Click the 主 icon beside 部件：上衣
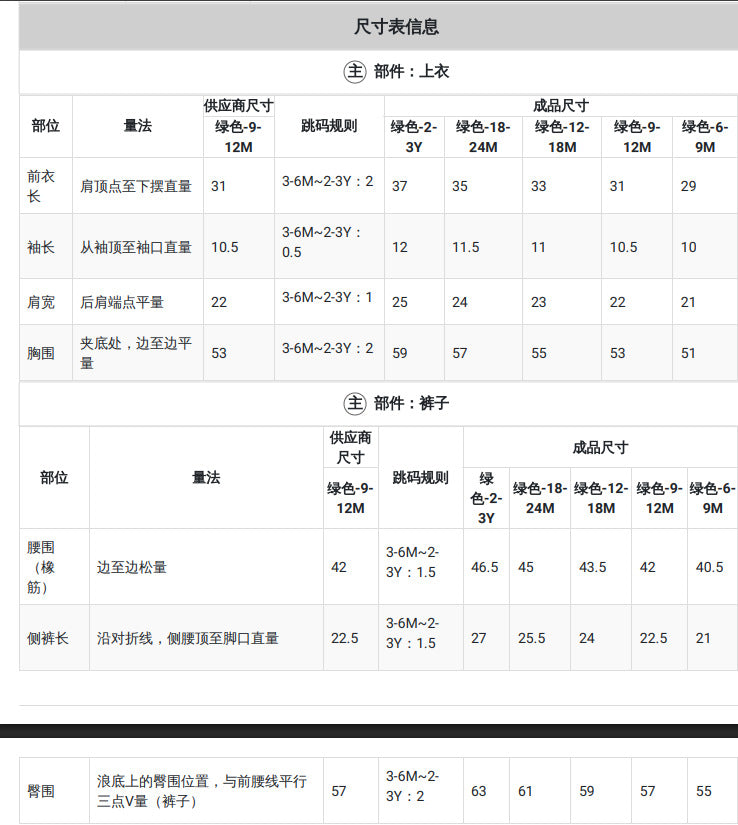Image resolution: width=738 pixels, height=825 pixels. tap(355, 72)
